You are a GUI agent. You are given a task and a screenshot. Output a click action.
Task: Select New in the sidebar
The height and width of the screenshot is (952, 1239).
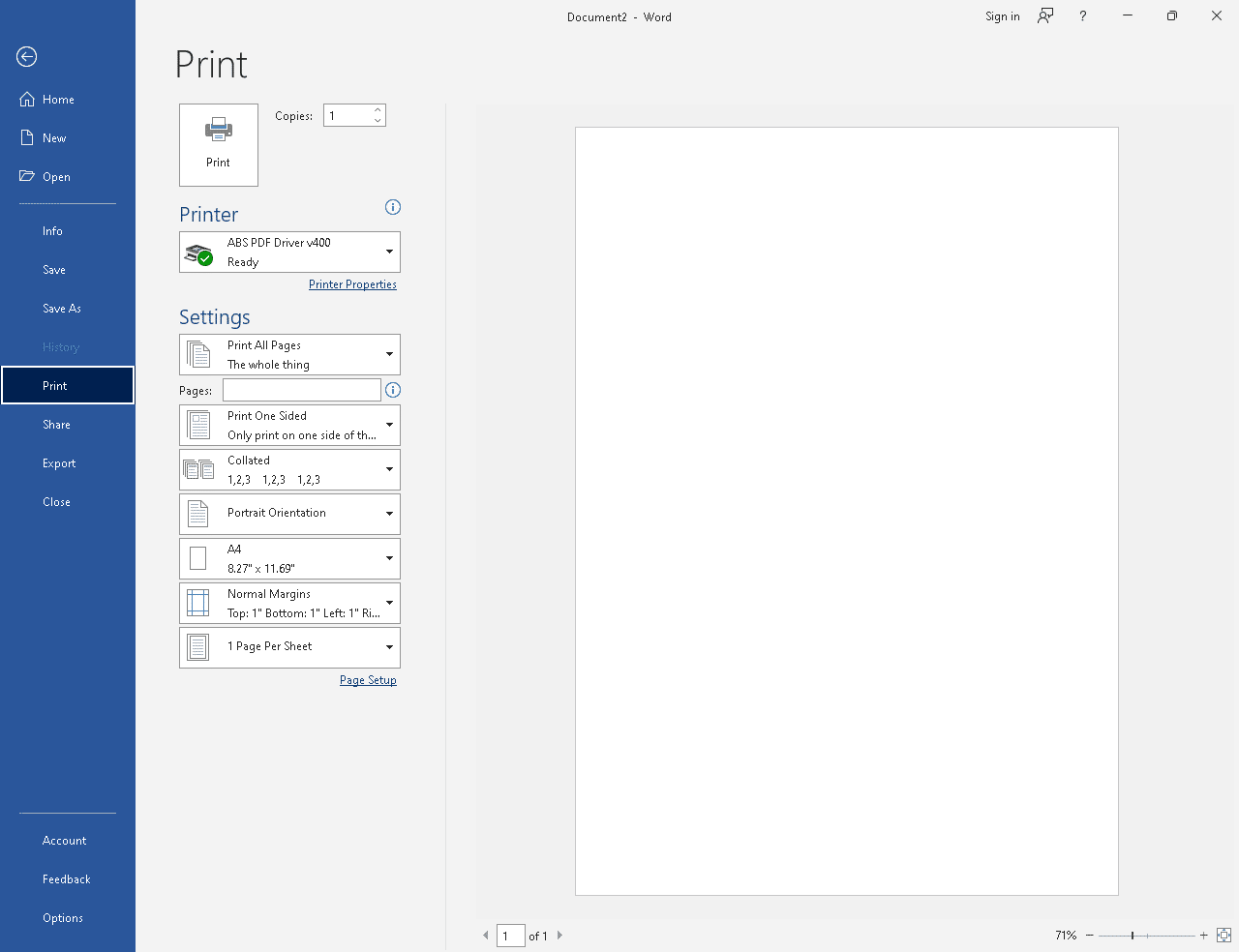click(68, 138)
